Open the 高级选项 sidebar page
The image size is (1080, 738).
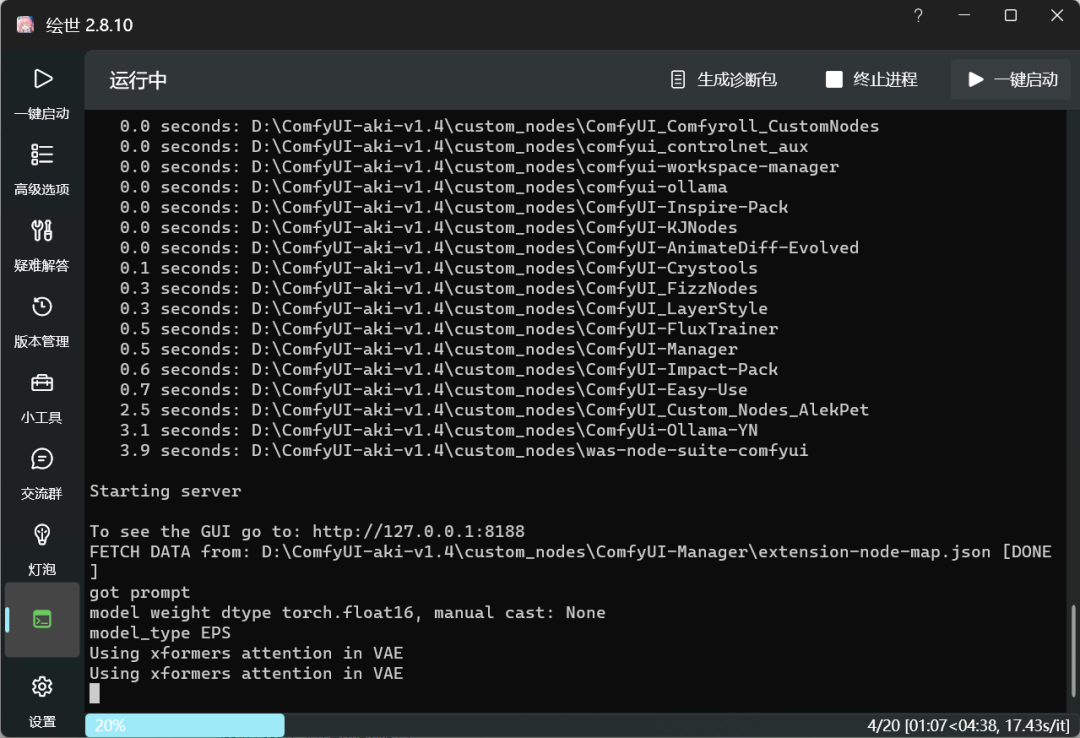(42, 170)
